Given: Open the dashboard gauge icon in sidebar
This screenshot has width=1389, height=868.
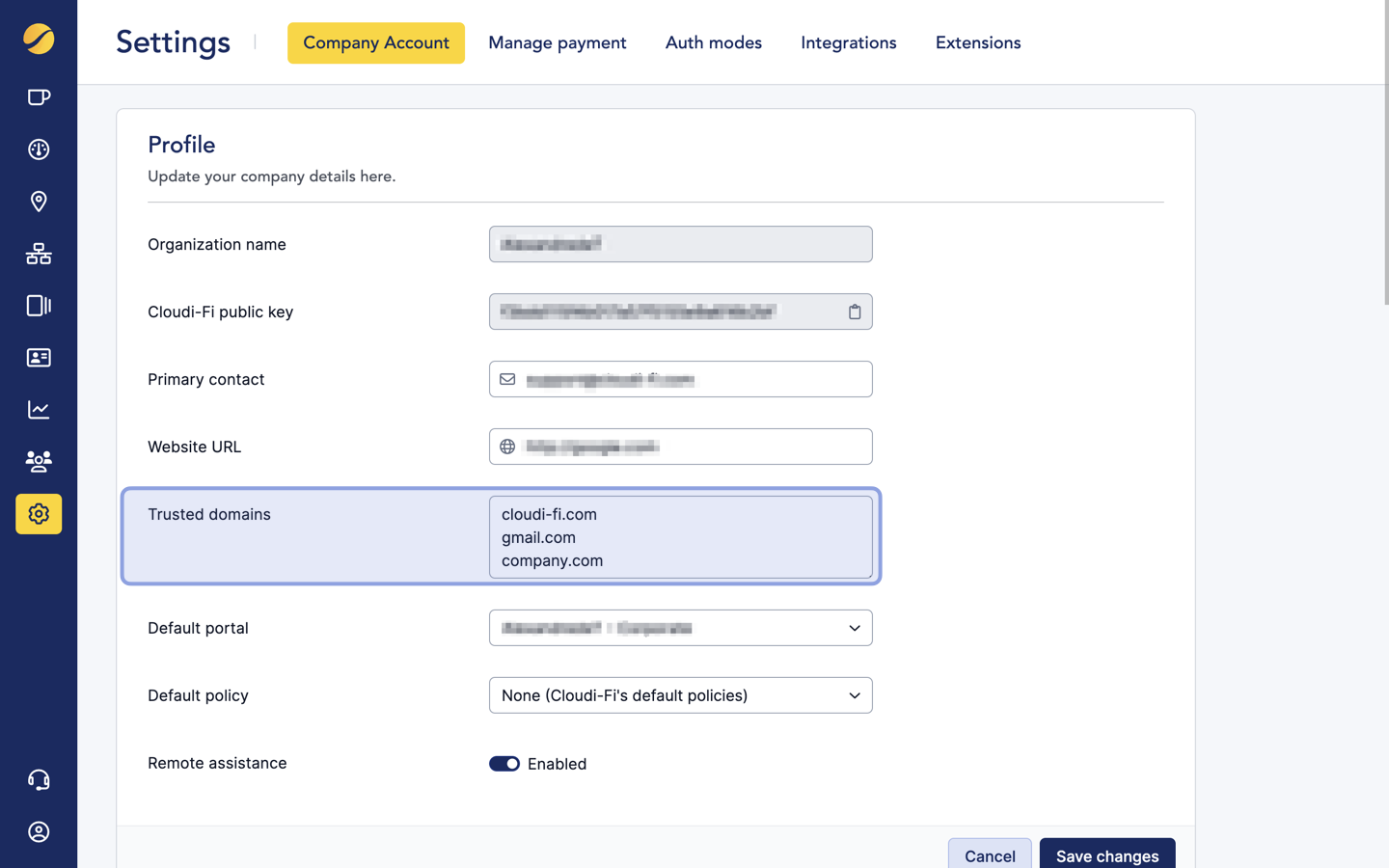Looking at the screenshot, I should click(39, 149).
